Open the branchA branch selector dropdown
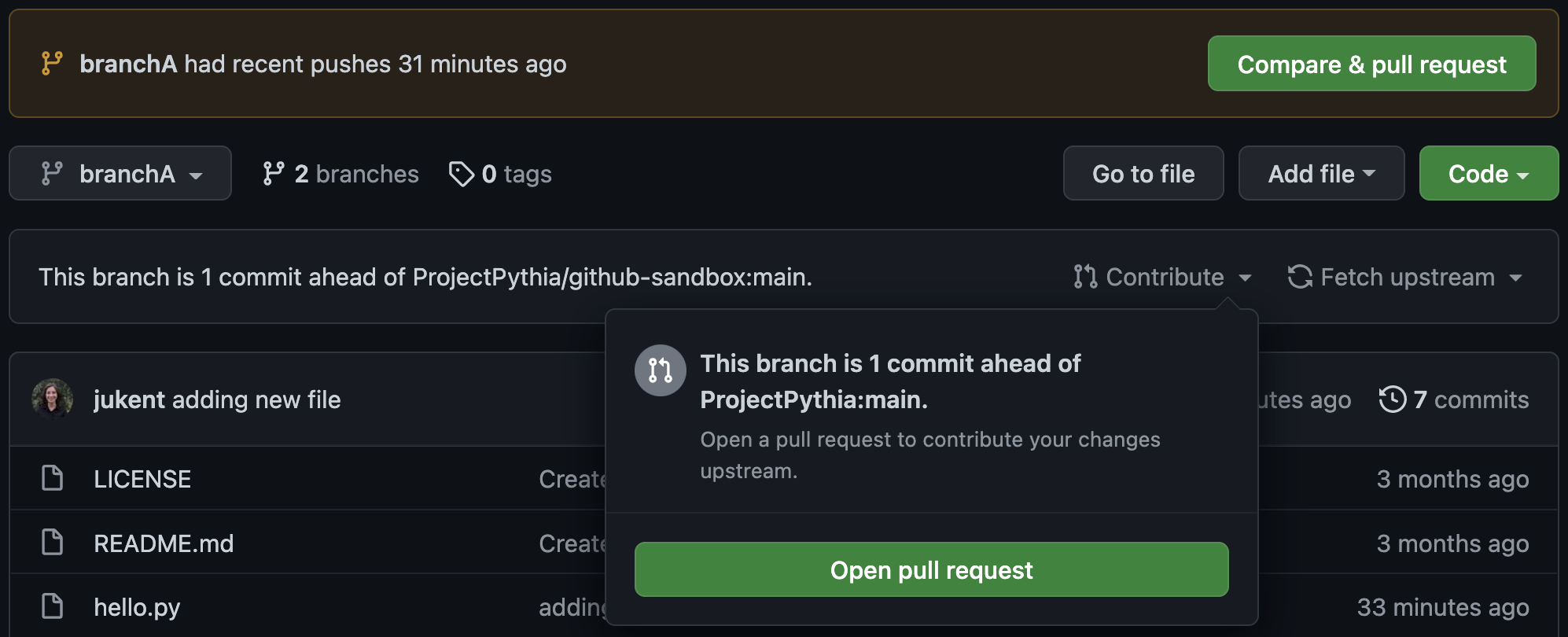This screenshot has height=637, width=1568. click(x=120, y=173)
